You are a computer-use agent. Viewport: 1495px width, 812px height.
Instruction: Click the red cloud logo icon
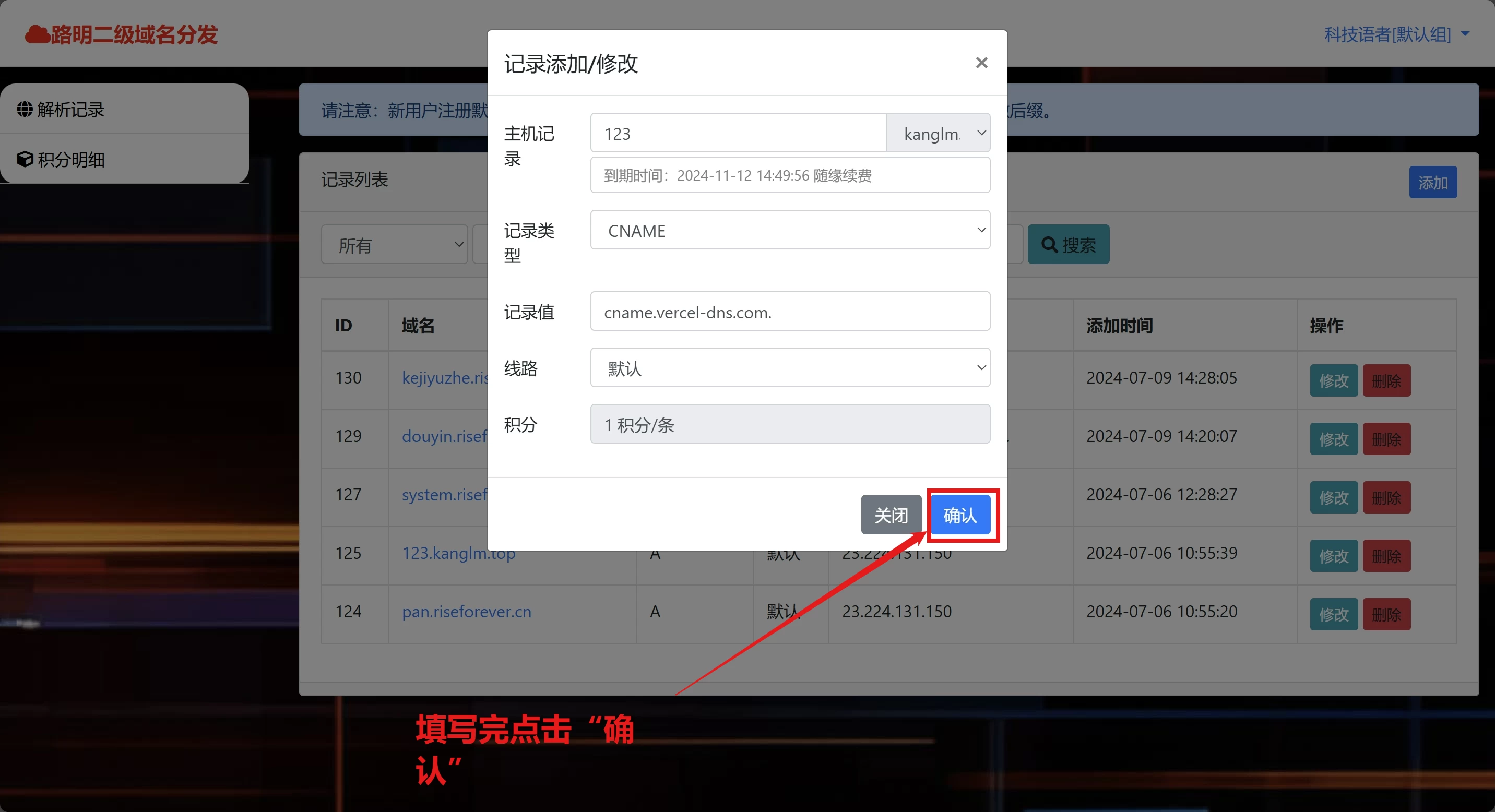37,35
